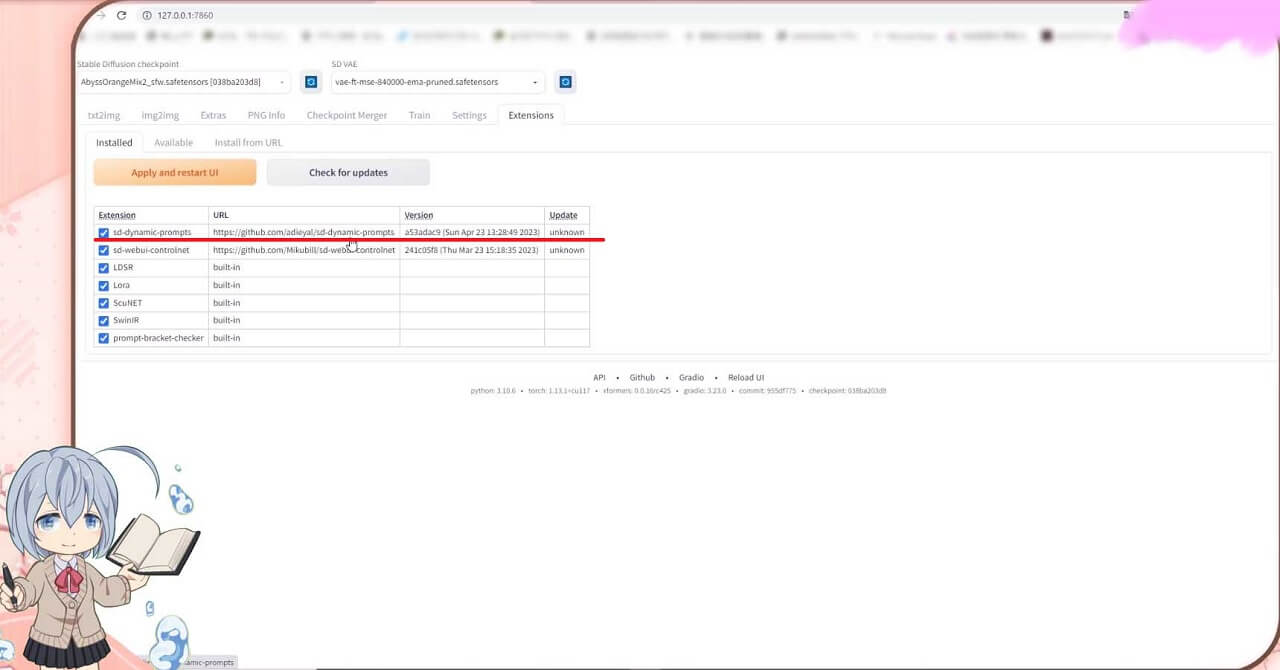Click the browser forward arrow

coord(101,15)
